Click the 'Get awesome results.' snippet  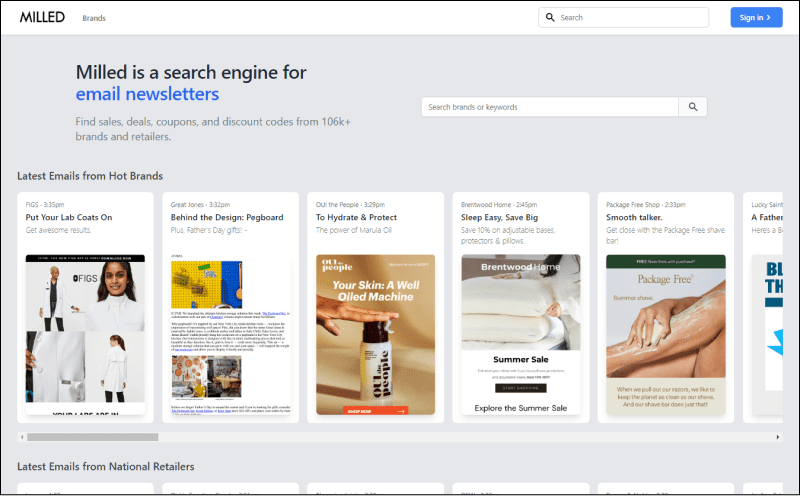58,230
